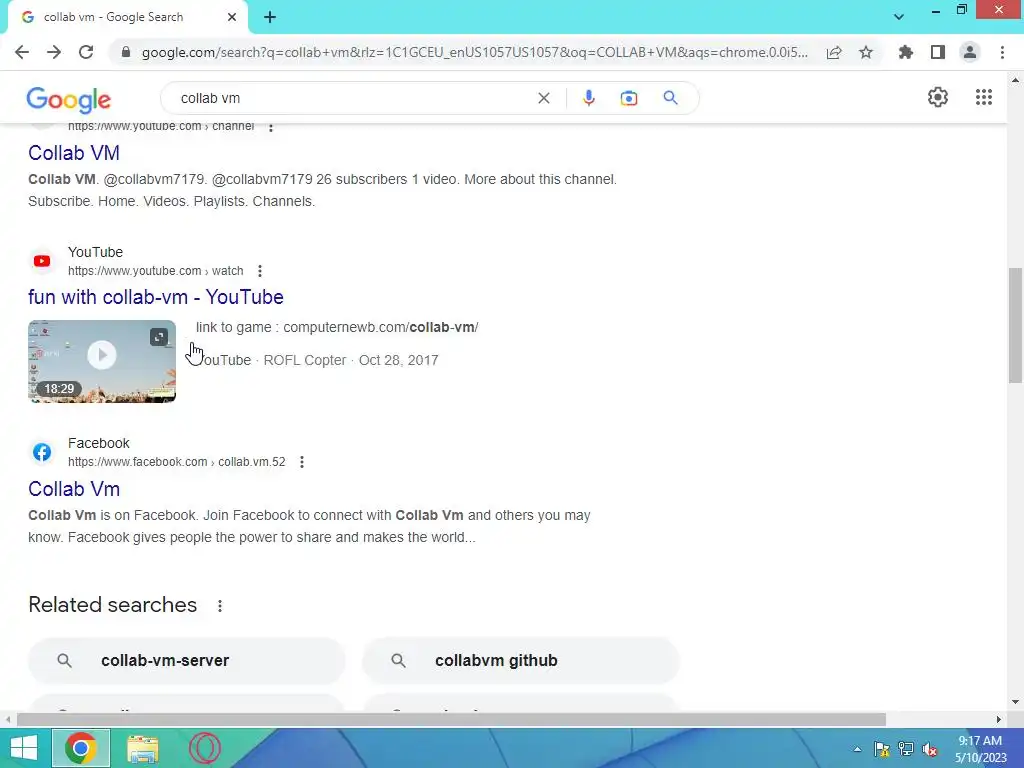Open Collab Vm Facebook result
The width and height of the screenshot is (1024, 768).
click(74, 489)
